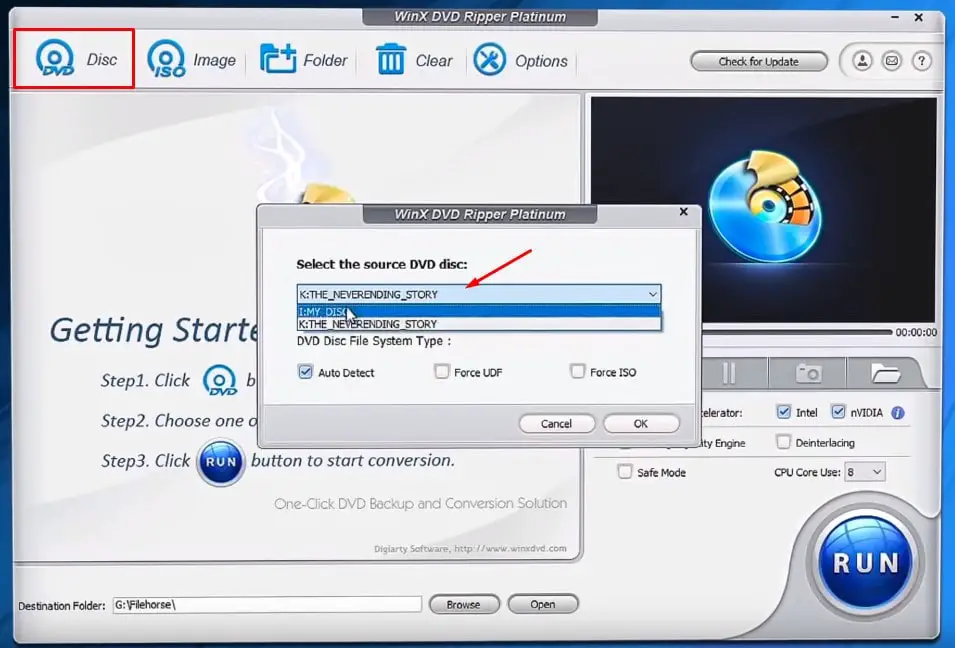
Task: Click the large blue RUN button
Action: click(865, 562)
